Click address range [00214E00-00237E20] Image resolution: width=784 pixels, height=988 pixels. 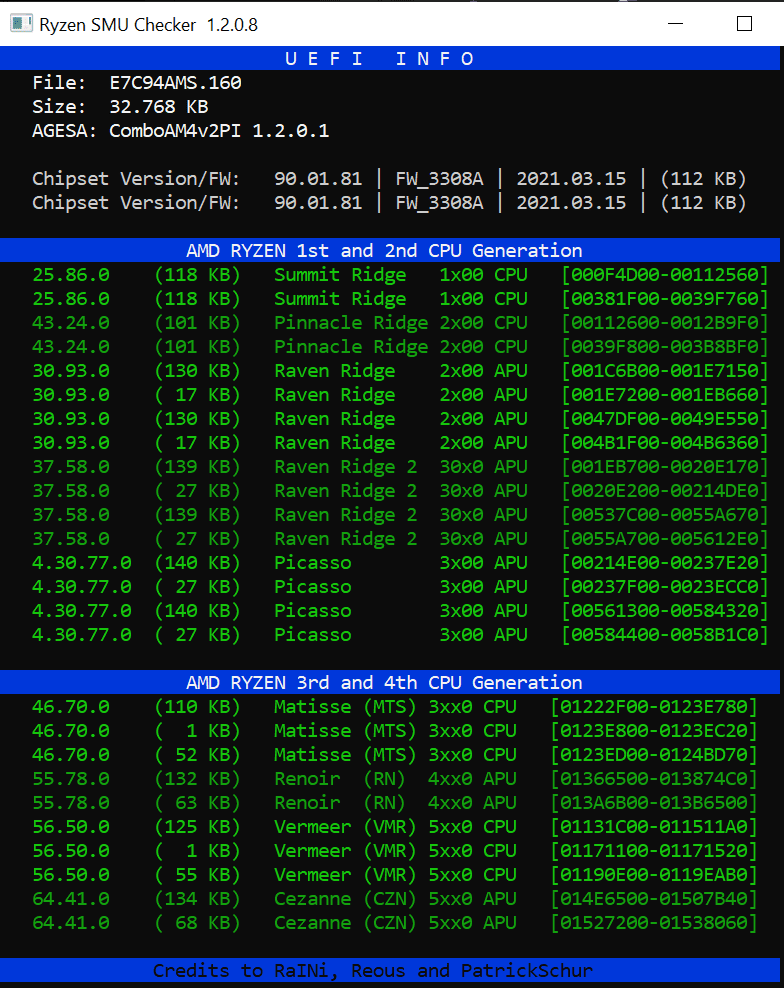pyautogui.click(x=665, y=562)
